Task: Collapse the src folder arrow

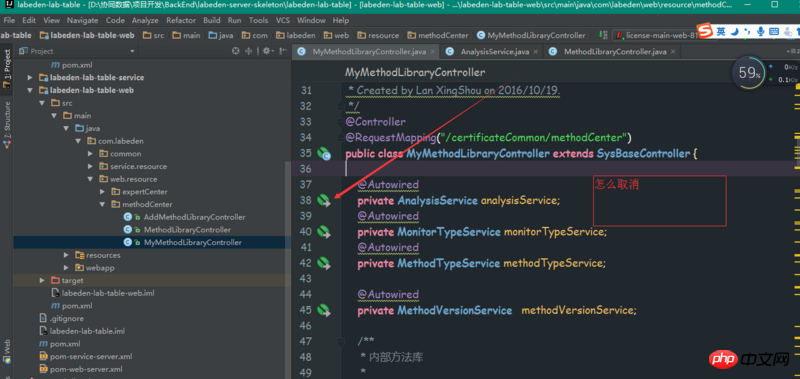Action: 42,103
